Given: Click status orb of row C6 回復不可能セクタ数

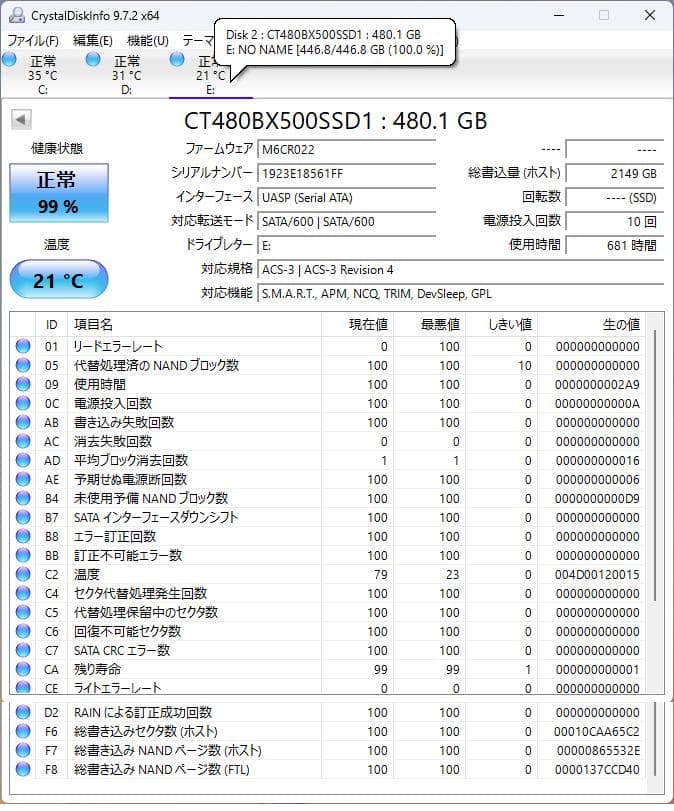Looking at the screenshot, I should pos(23,631).
